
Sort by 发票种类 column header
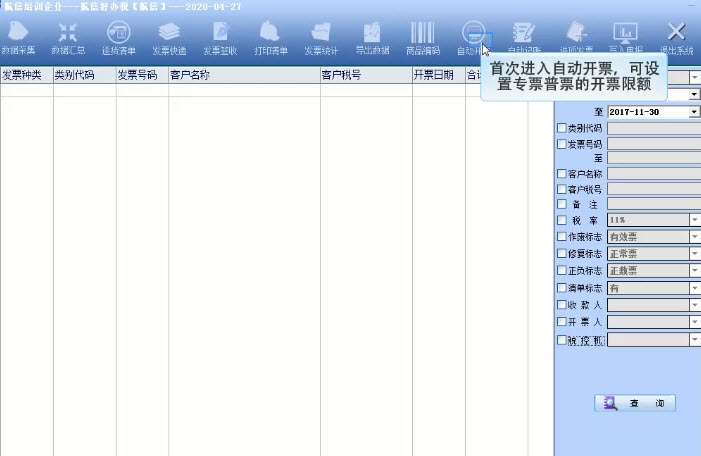[x=27, y=75]
